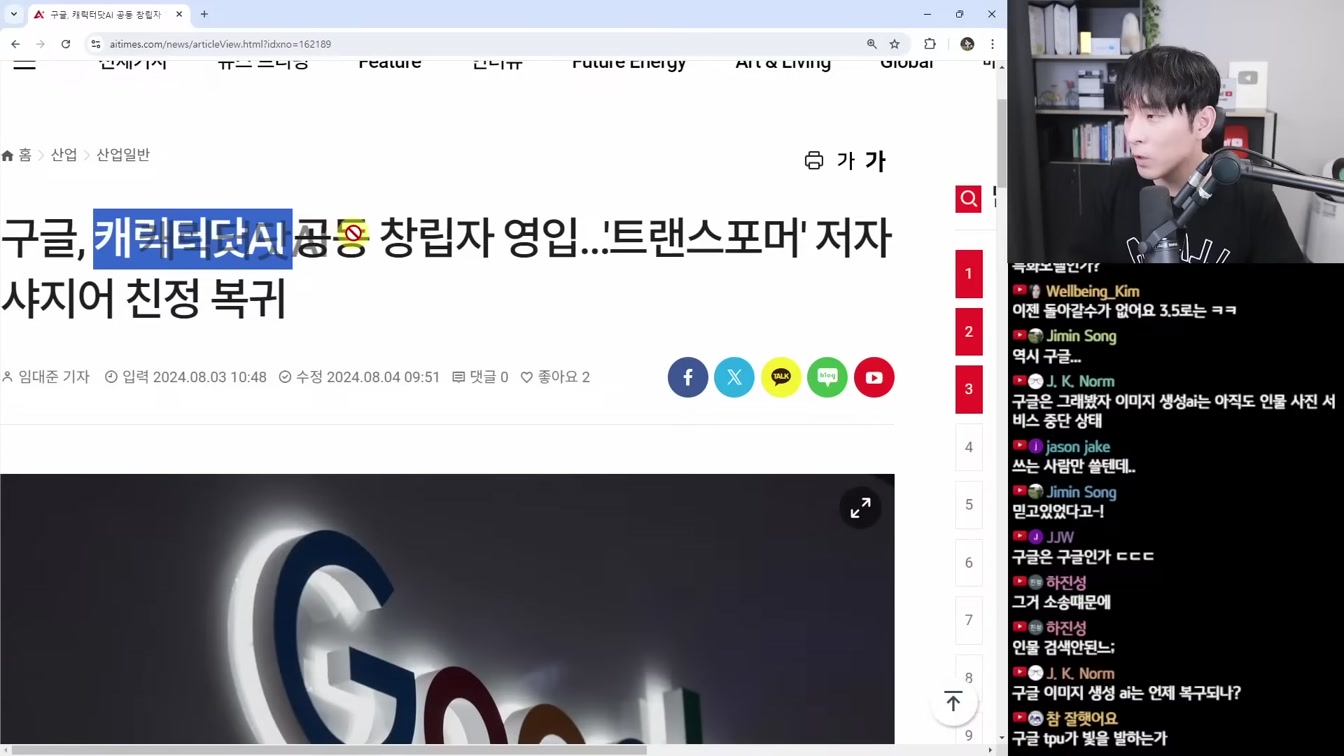This screenshot has height=756, width=1344.
Task: Open the 산업일반 breadcrumb link
Action: (123, 155)
